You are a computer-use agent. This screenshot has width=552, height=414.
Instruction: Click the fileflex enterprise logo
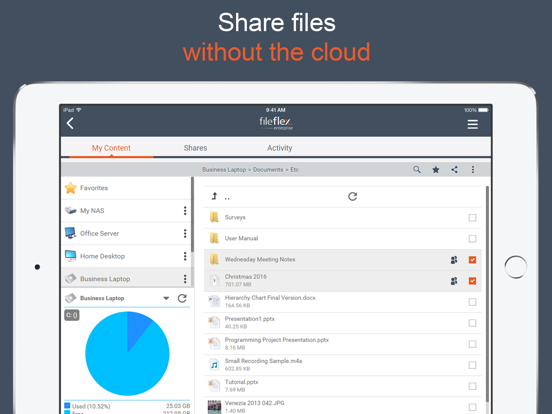[x=276, y=123]
